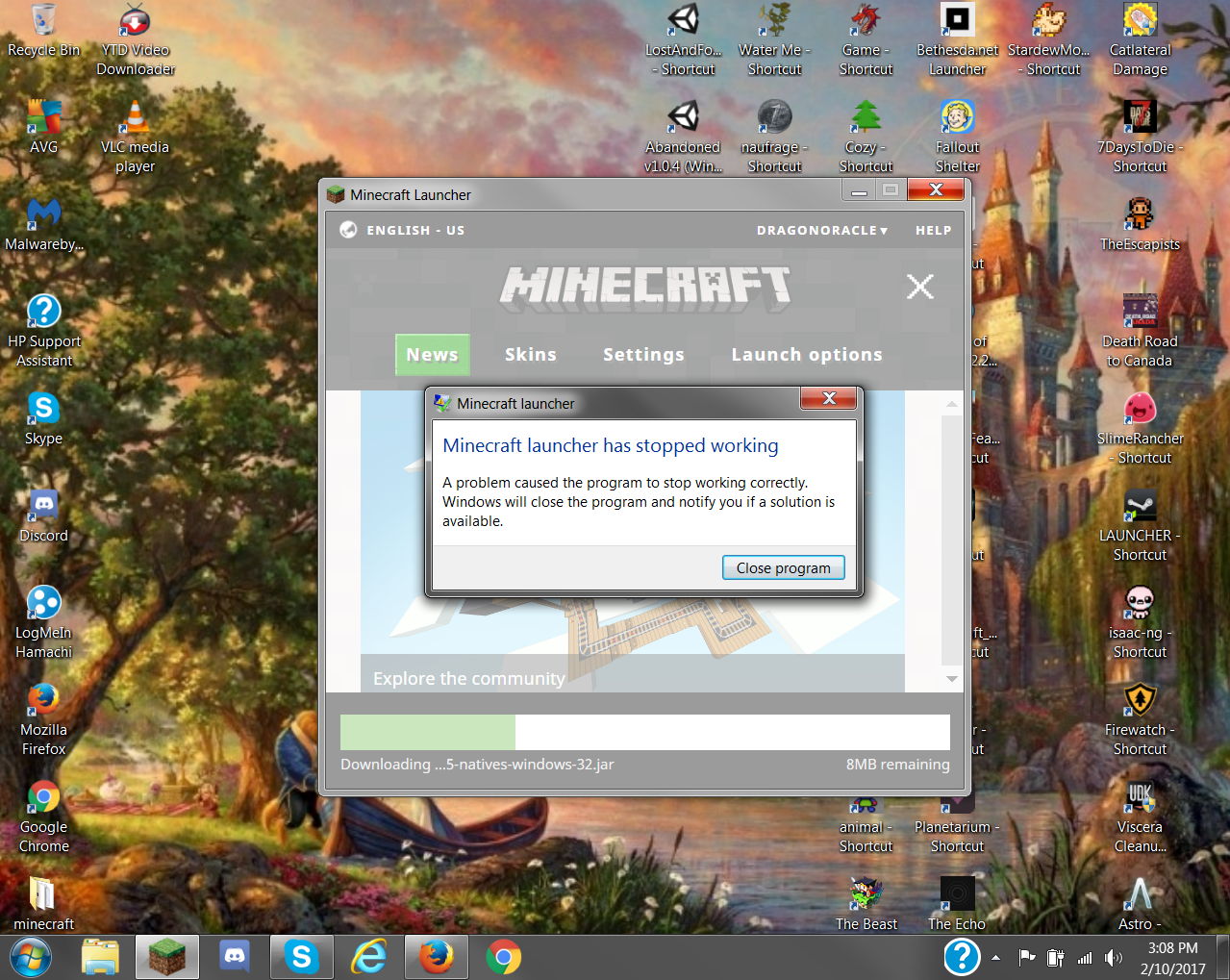This screenshot has height=980, width=1230.
Task: Switch to the Skins tab
Action: pos(531,355)
